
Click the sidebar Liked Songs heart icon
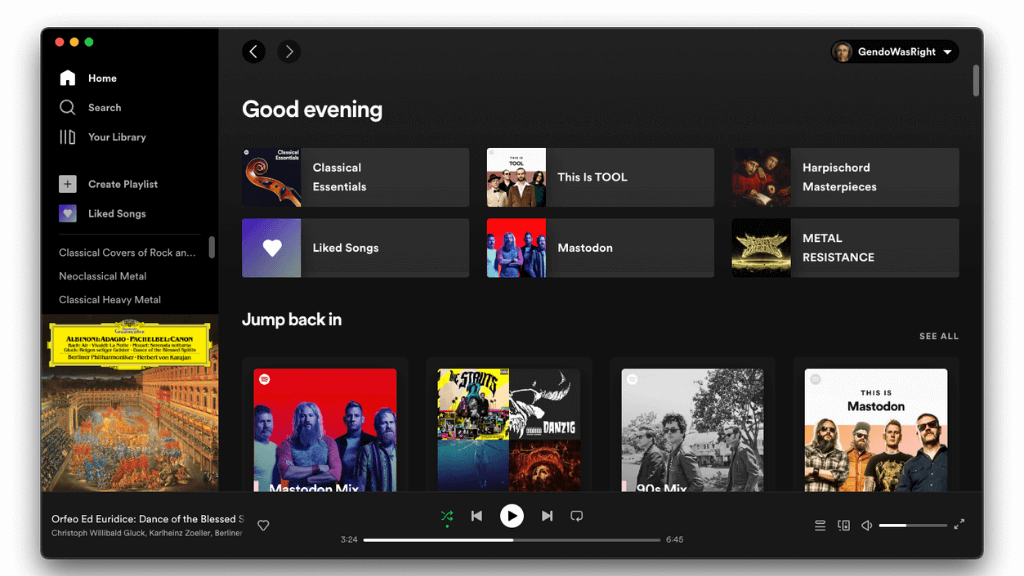tap(67, 214)
